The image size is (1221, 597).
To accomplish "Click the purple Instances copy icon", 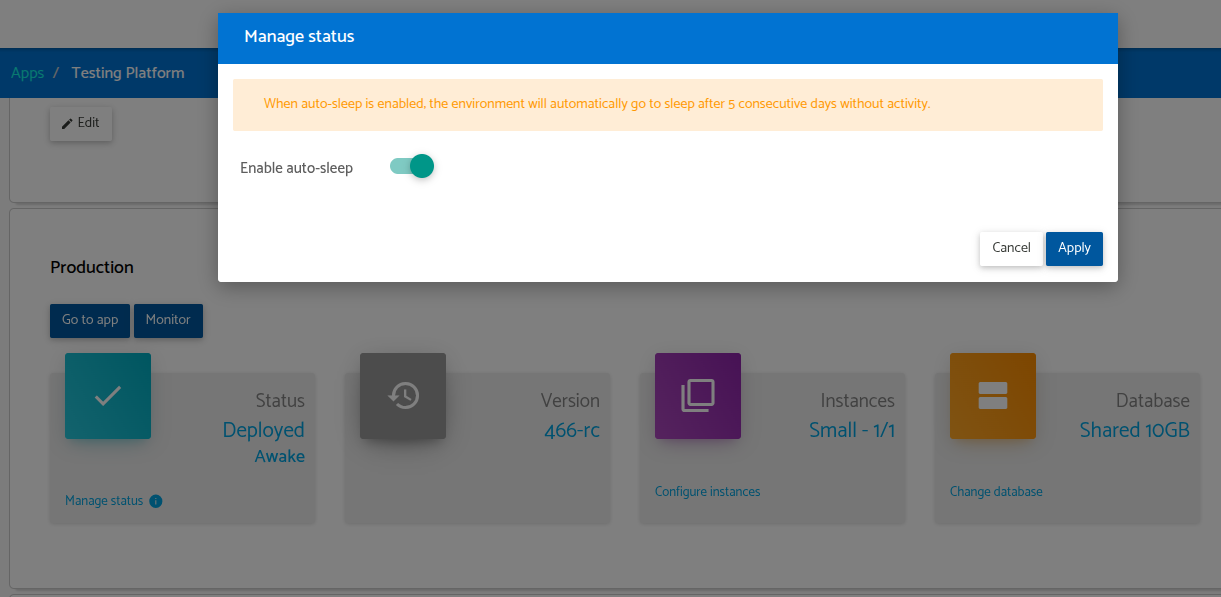I will pyautogui.click(x=698, y=396).
